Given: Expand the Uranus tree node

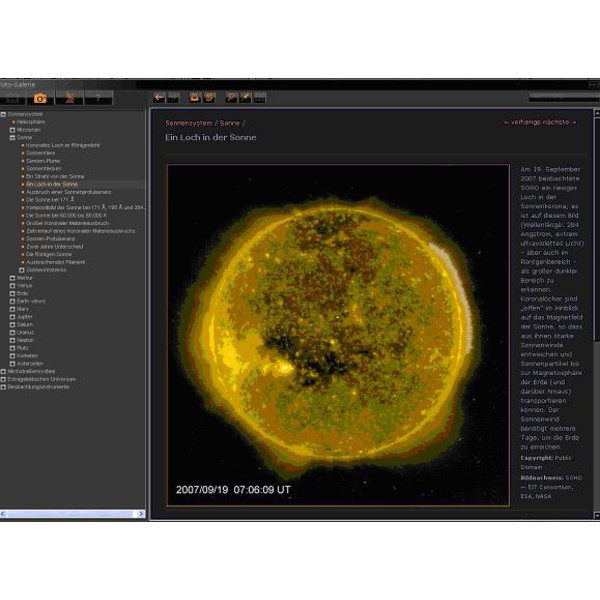Looking at the screenshot, I should [x=12, y=333].
